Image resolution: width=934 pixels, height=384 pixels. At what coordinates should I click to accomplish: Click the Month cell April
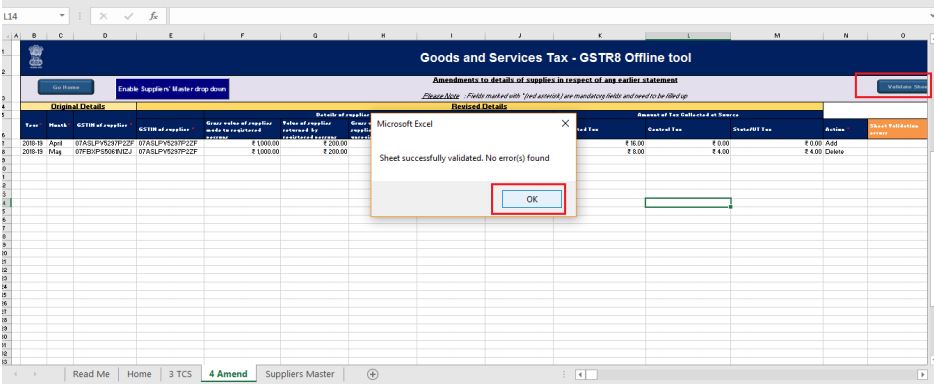pos(60,143)
